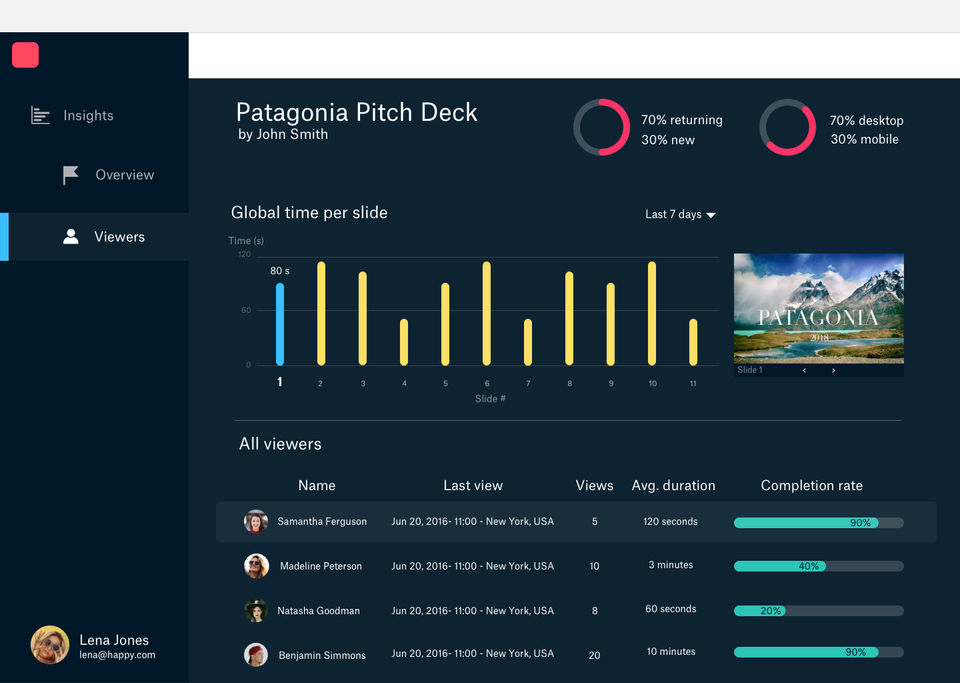The width and height of the screenshot is (960, 683).
Task: Click Samantha Ferguson's avatar
Action: point(256,521)
